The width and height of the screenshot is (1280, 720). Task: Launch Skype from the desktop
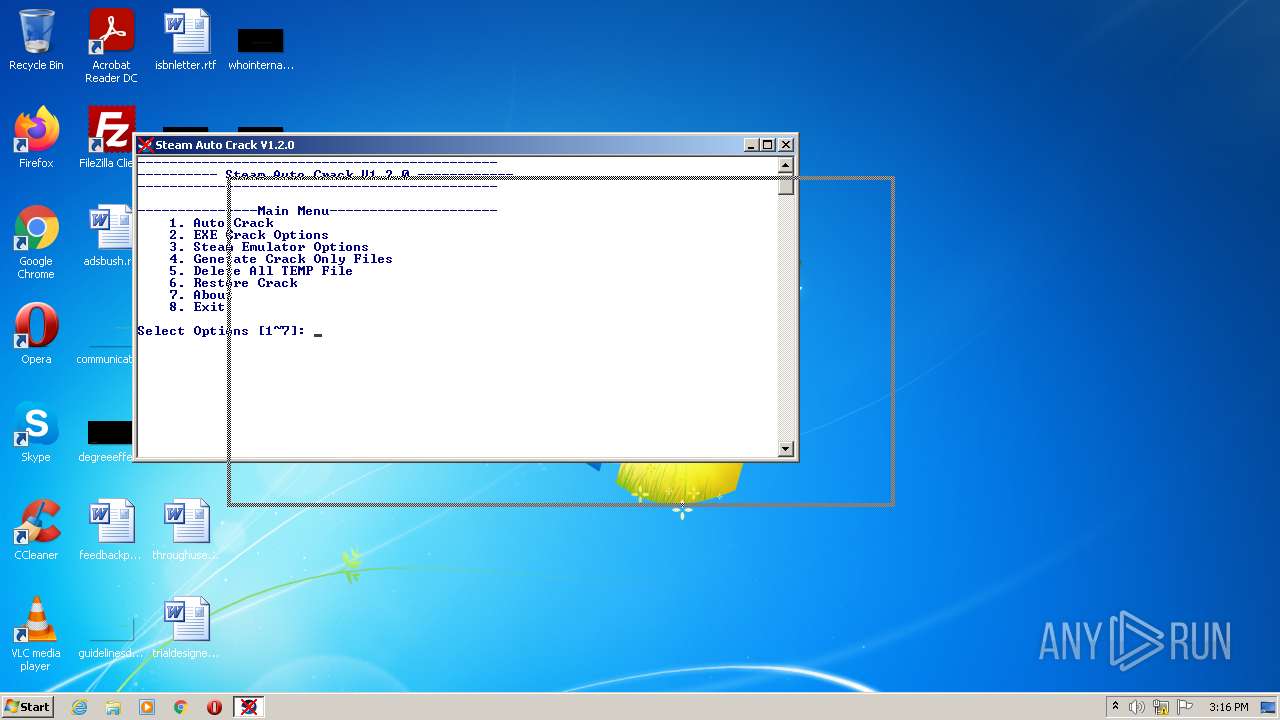(36, 432)
